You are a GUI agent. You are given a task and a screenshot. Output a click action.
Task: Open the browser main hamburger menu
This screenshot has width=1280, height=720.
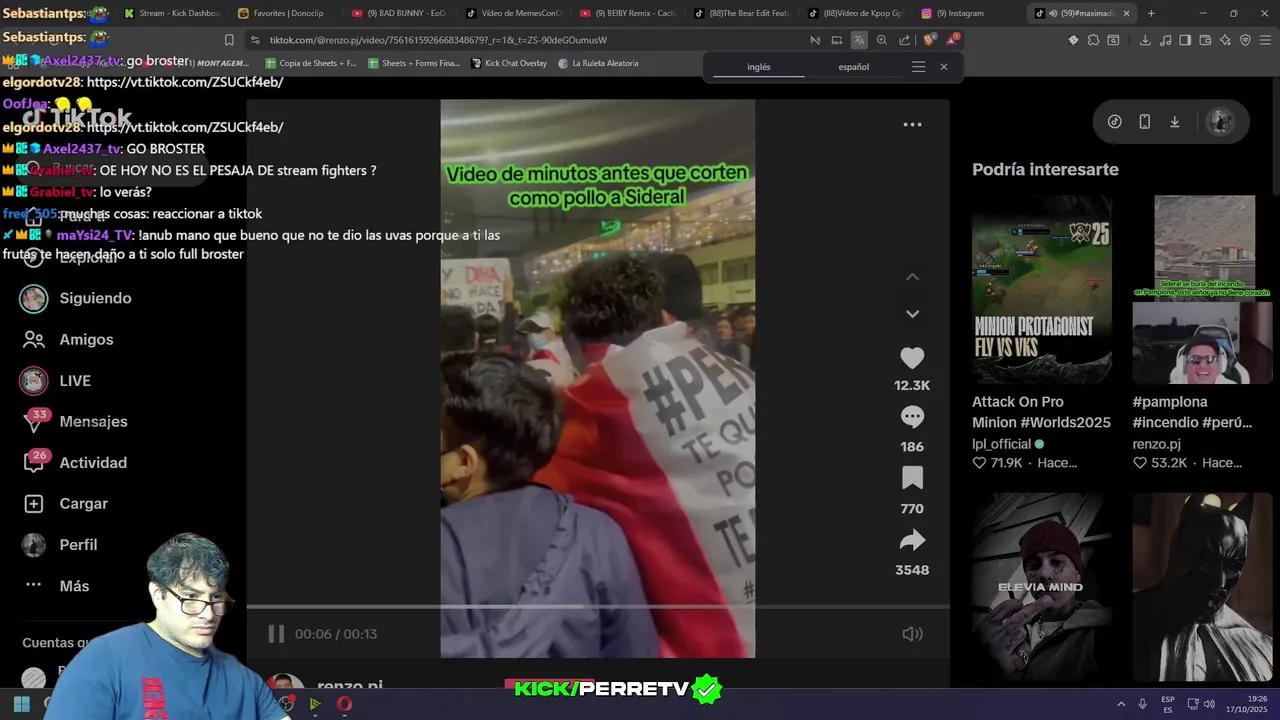pyautogui.click(x=1266, y=40)
